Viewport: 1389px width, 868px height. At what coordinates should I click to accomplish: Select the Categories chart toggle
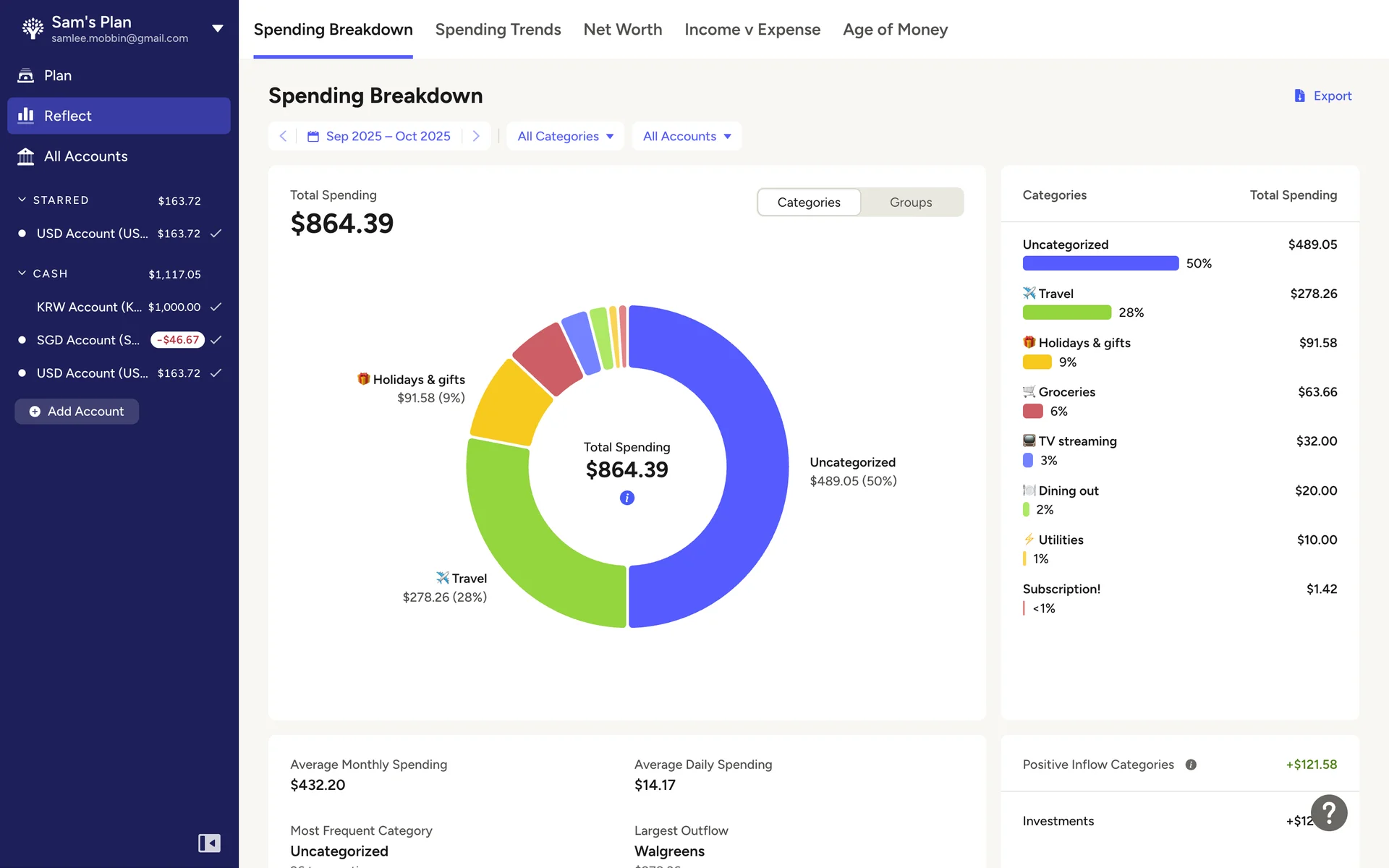[x=809, y=203]
